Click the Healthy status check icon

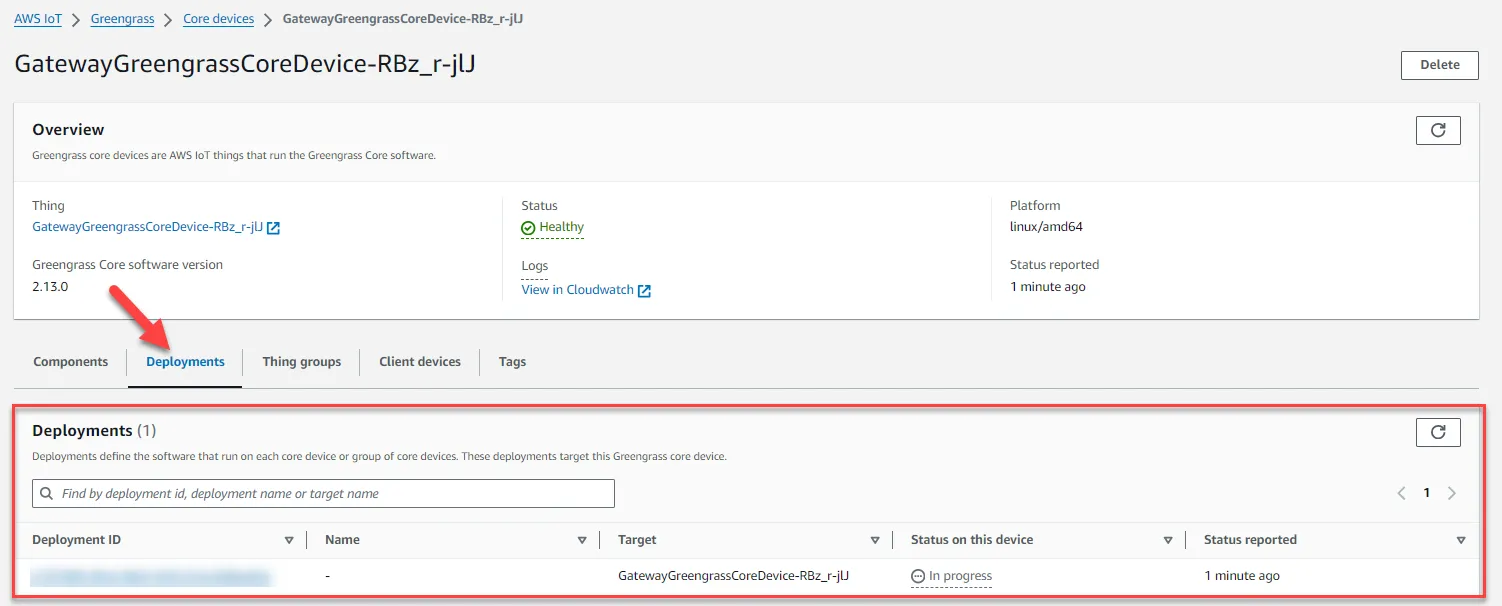pyautogui.click(x=528, y=228)
